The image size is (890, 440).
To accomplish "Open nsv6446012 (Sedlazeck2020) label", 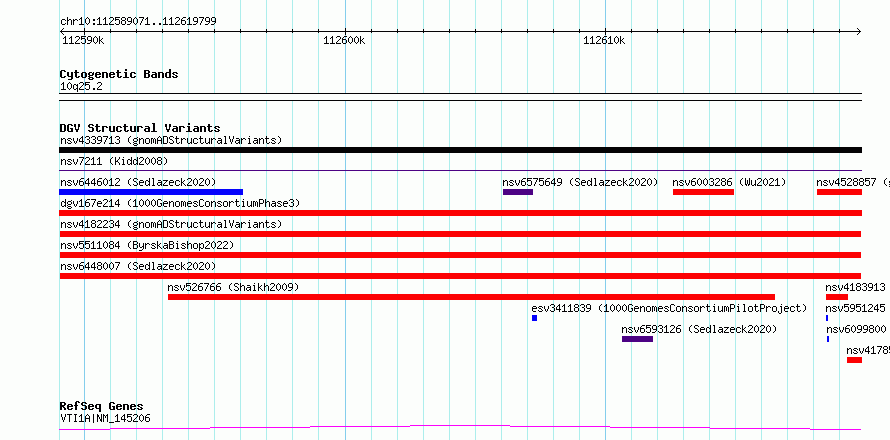I will point(138,182).
